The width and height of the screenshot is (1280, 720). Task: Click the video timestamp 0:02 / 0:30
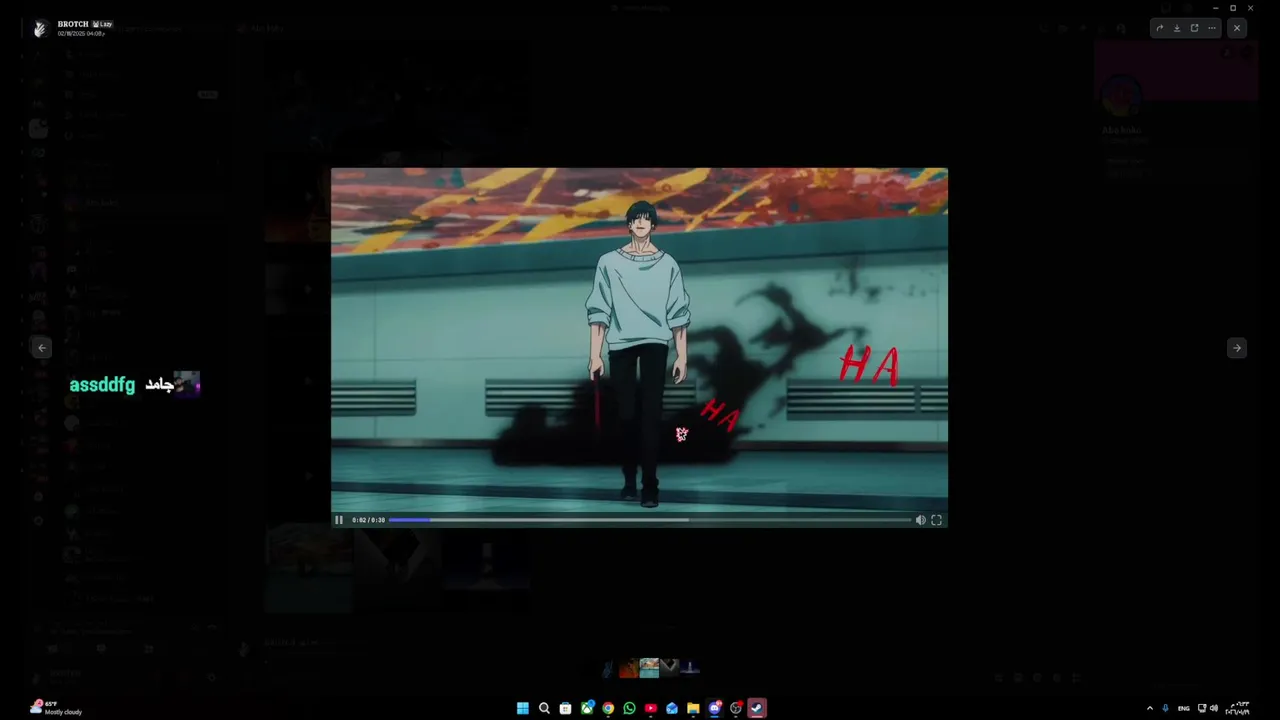(368, 520)
